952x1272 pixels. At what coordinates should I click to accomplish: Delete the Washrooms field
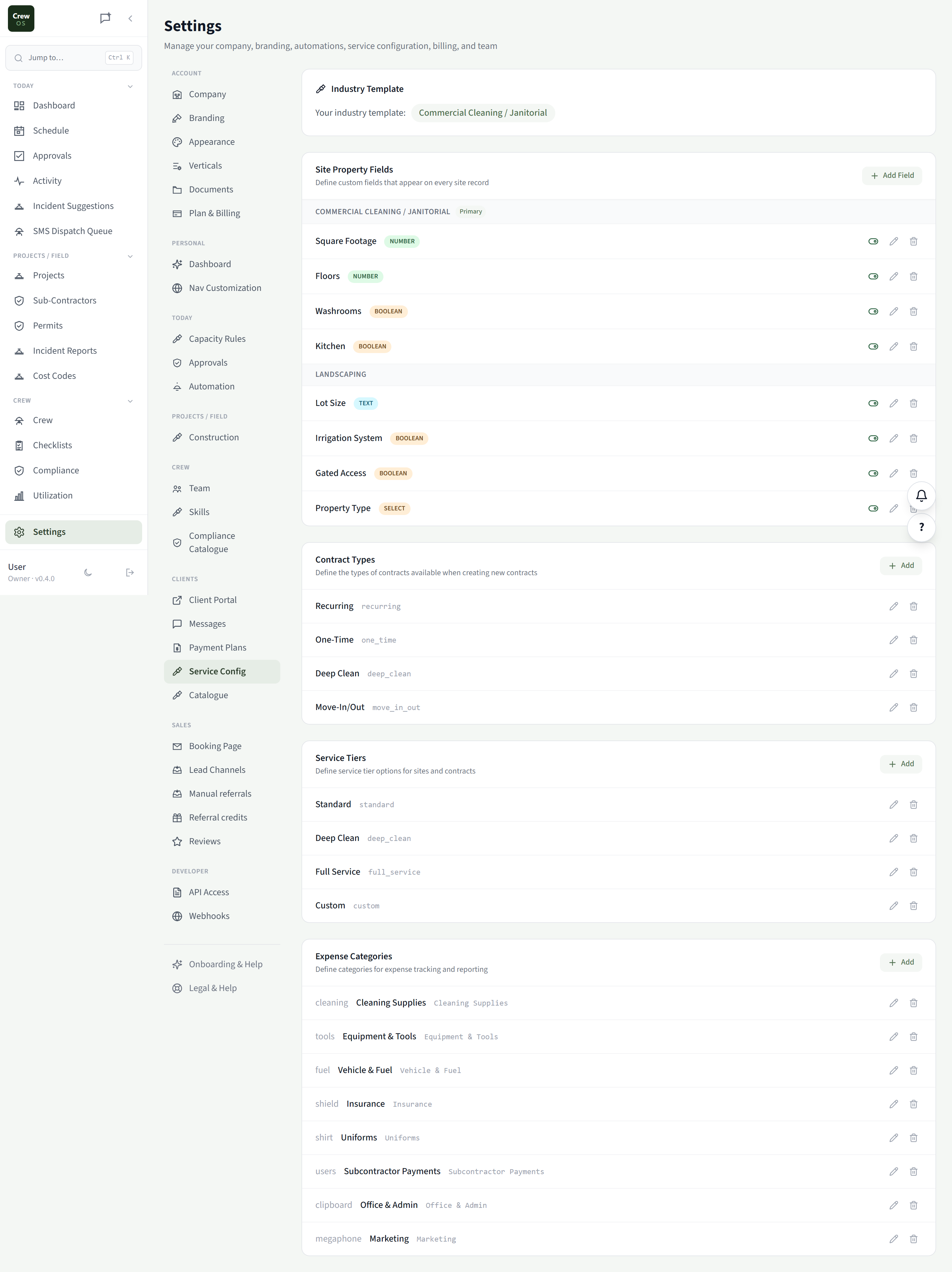tap(913, 312)
